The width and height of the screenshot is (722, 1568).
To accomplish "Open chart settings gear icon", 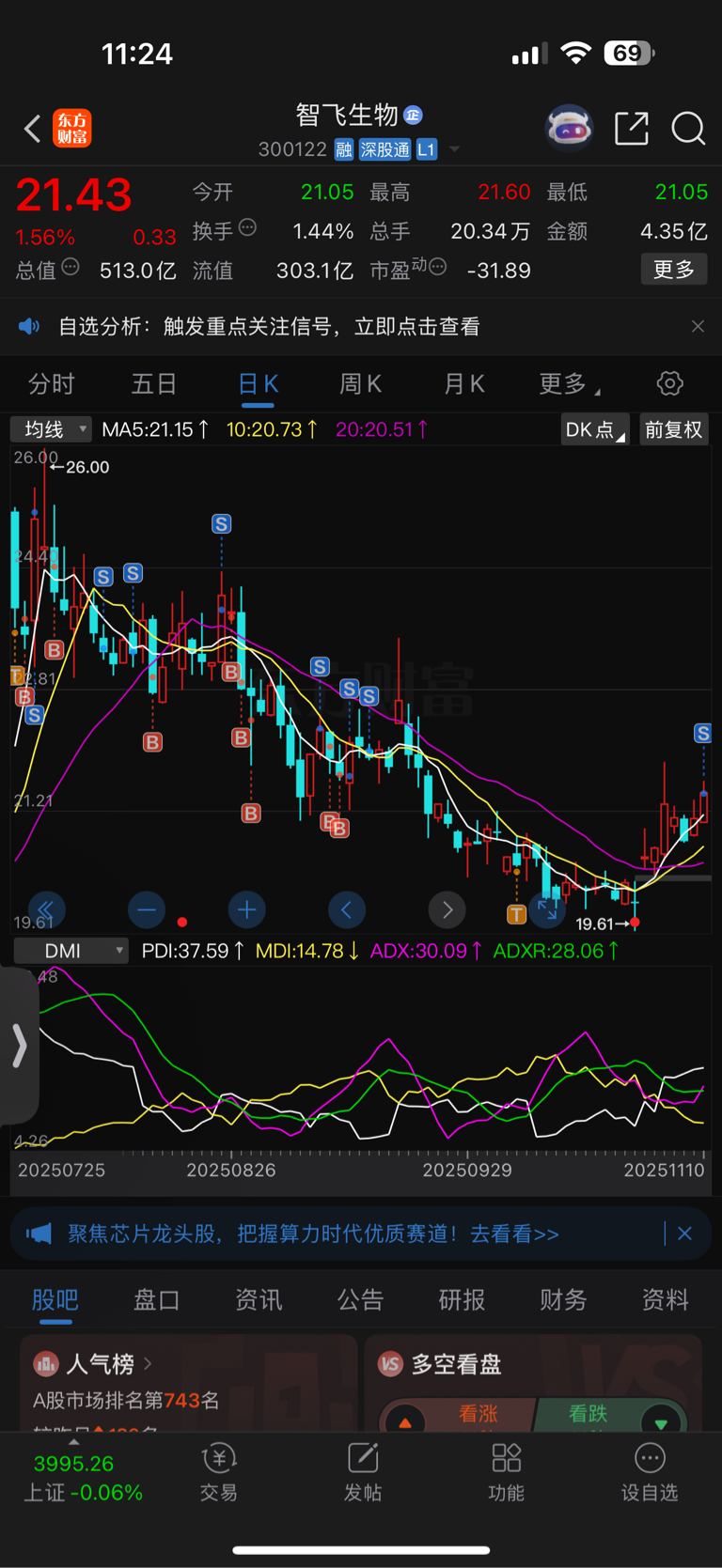I will [669, 383].
